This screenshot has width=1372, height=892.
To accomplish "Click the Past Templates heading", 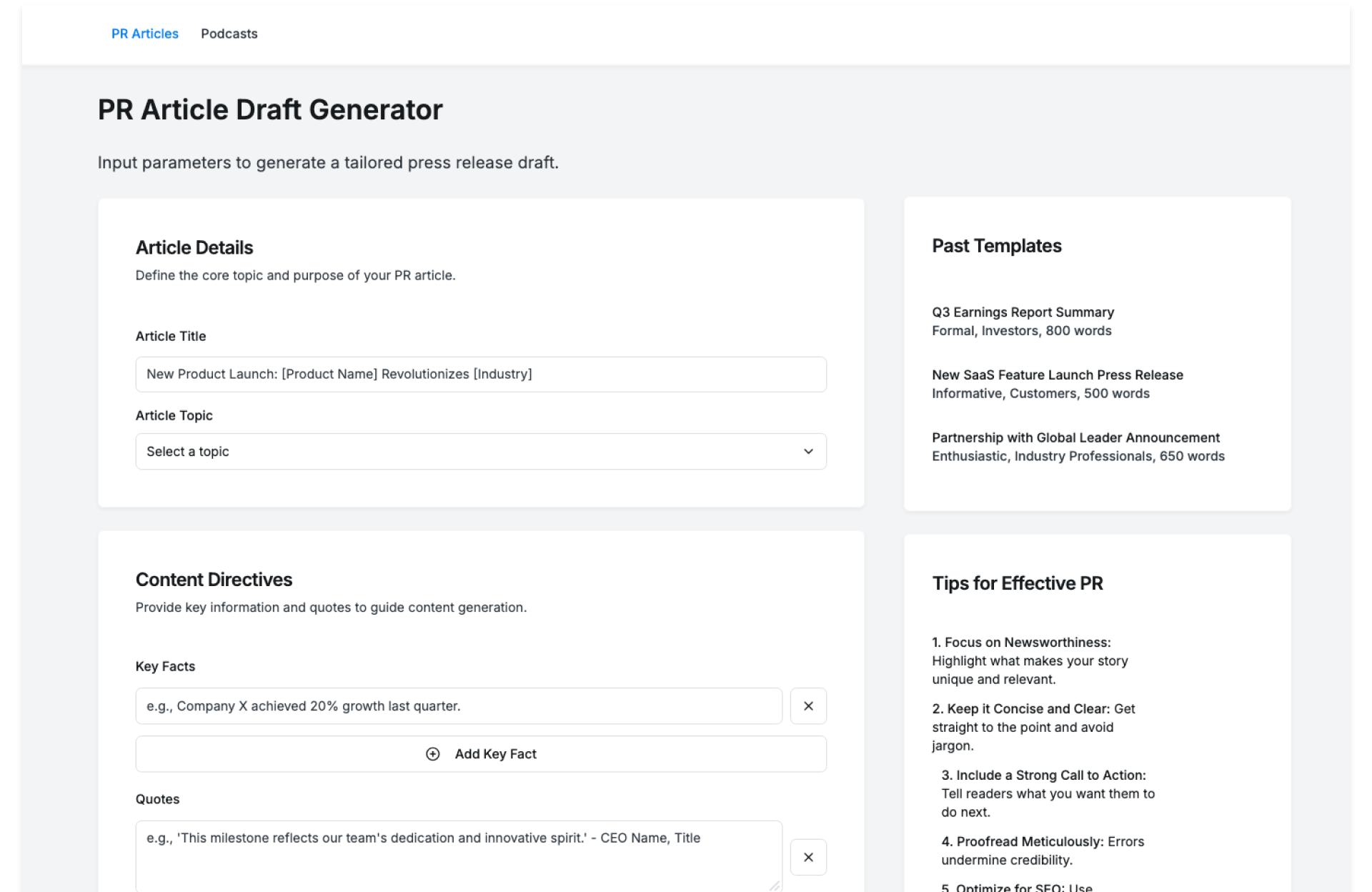I will click(996, 246).
